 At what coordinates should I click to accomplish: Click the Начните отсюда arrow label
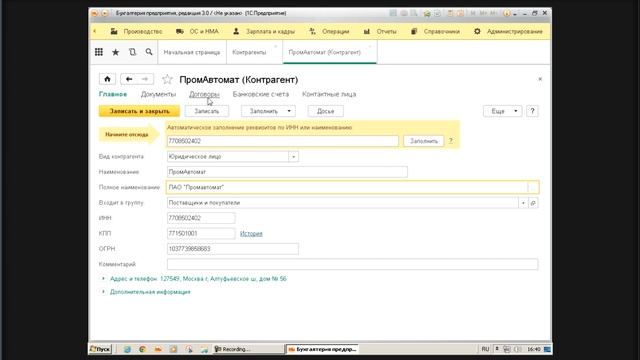(x=128, y=135)
